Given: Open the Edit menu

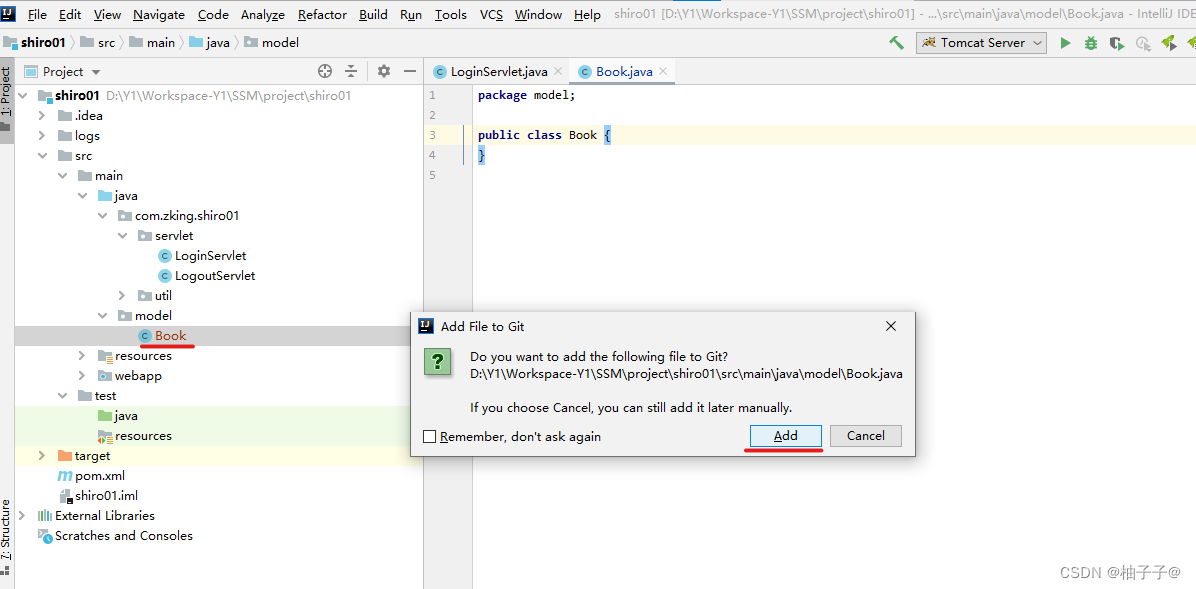Looking at the screenshot, I should (x=70, y=14).
